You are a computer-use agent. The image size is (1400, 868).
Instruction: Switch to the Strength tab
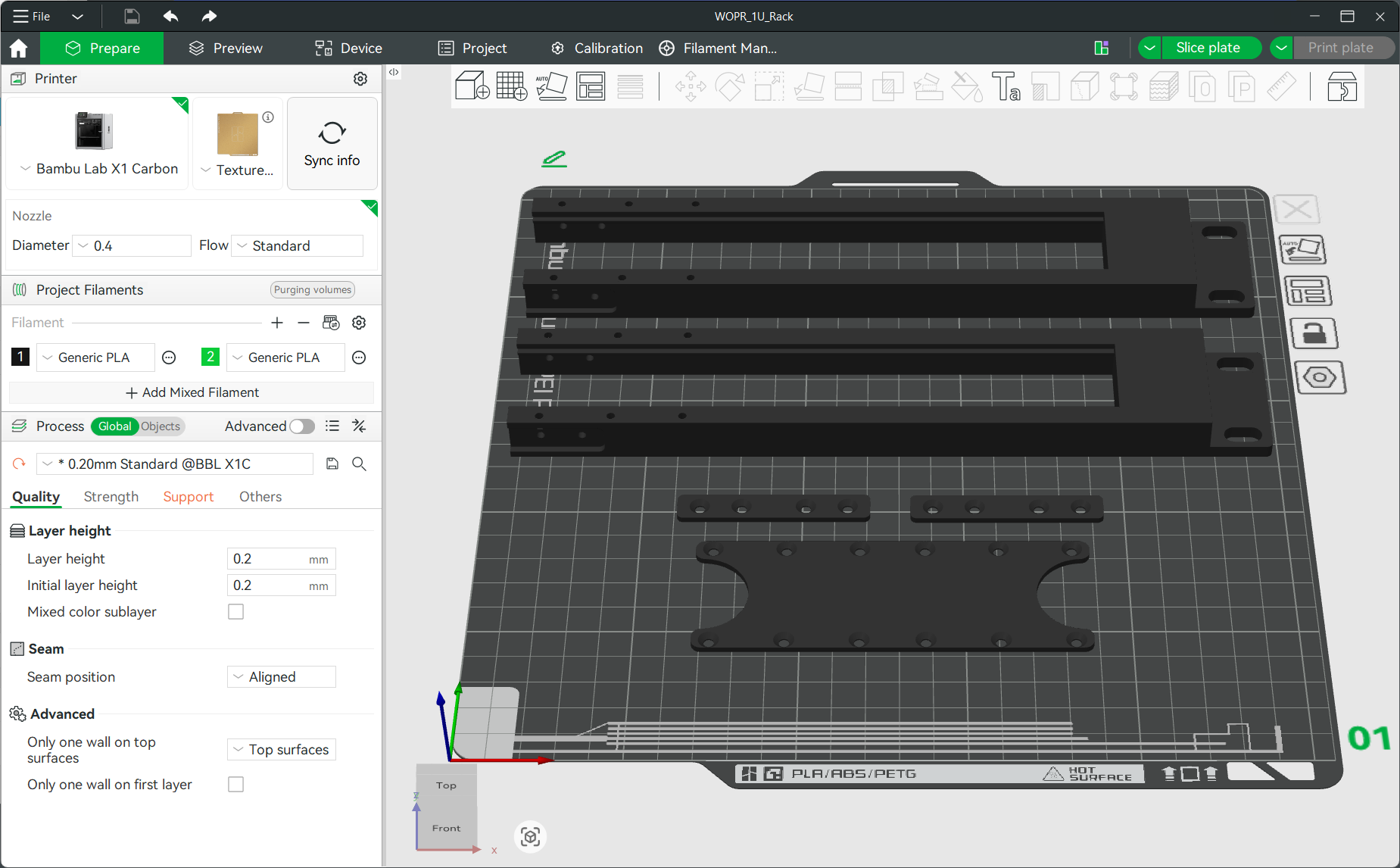point(111,497)
